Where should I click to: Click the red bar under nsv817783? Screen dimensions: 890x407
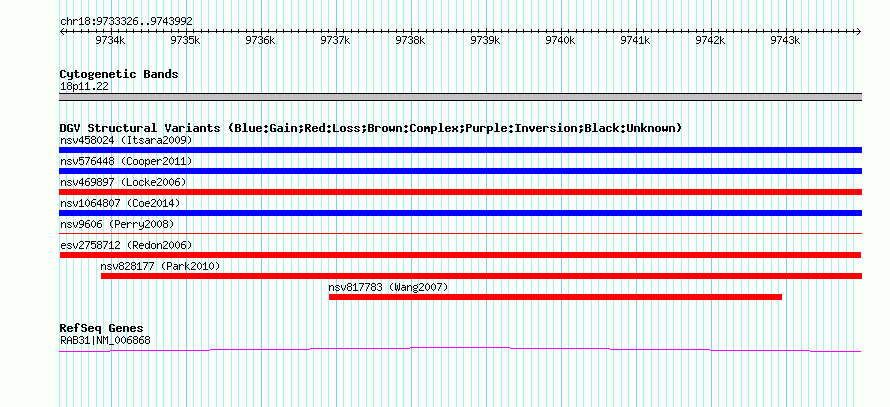point(555,297)
